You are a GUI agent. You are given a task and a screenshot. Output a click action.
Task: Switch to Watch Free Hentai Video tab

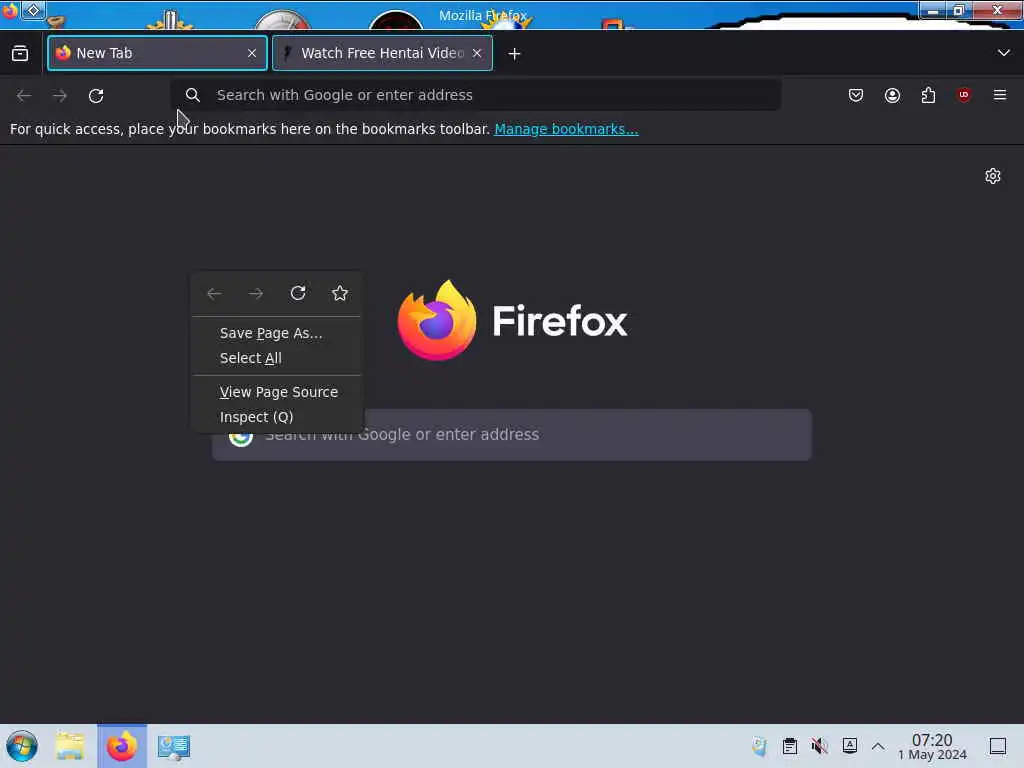click(x=382, y=53)
